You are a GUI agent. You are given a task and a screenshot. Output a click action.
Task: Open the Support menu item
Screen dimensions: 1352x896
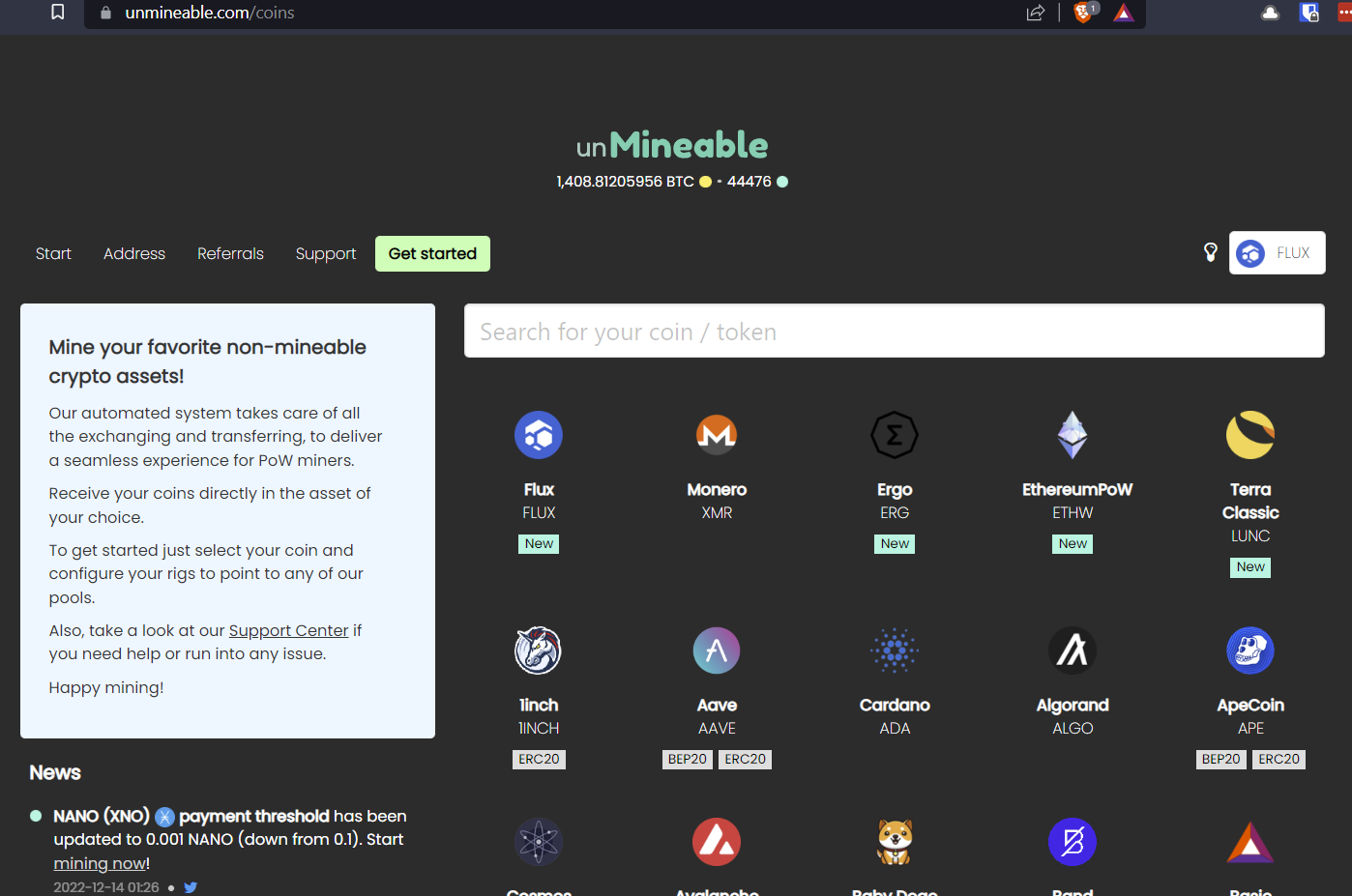(326, 253)
